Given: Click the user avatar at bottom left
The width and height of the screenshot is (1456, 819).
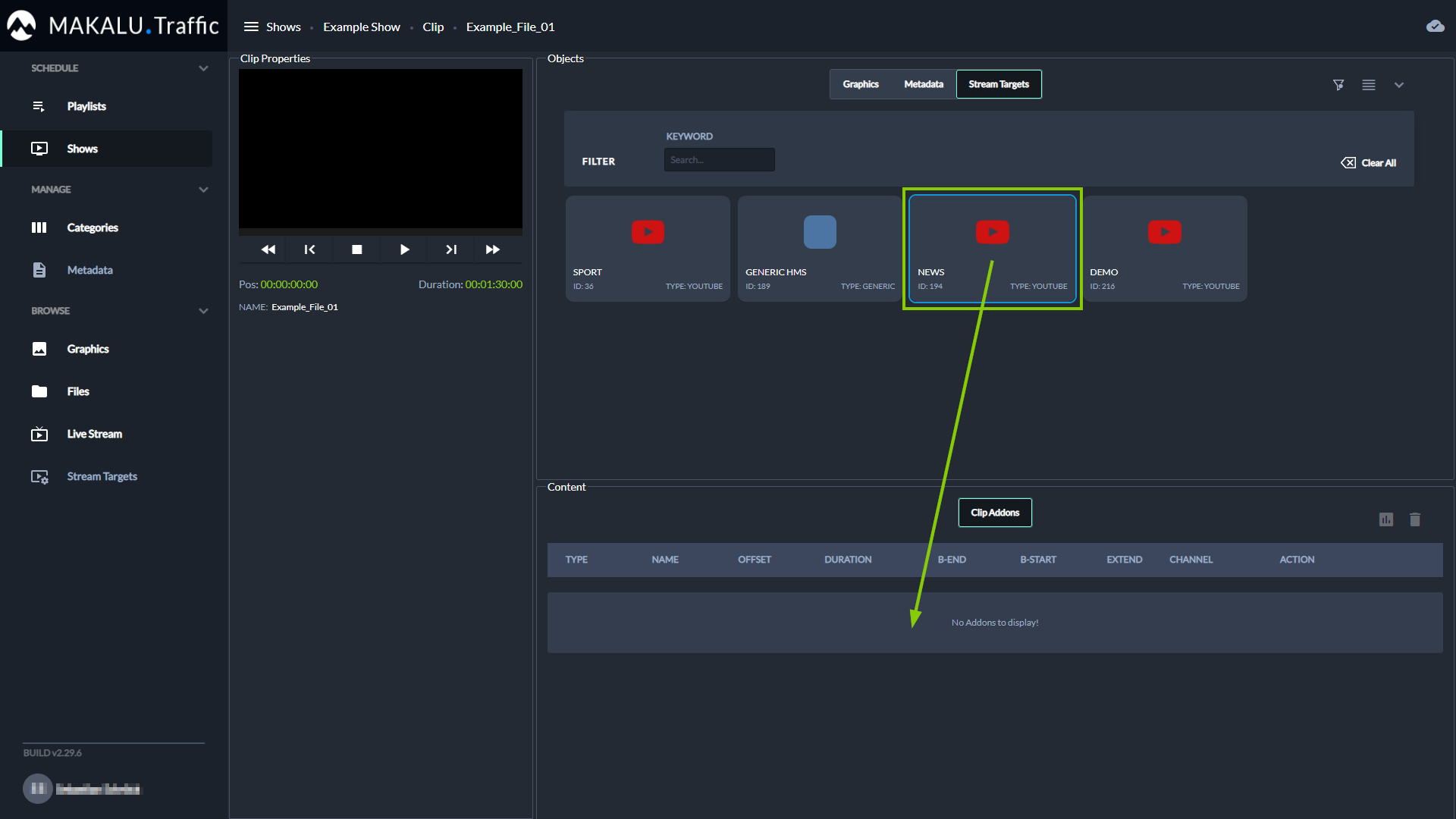Looking at the screenshot, I should [x=37, y=789].
